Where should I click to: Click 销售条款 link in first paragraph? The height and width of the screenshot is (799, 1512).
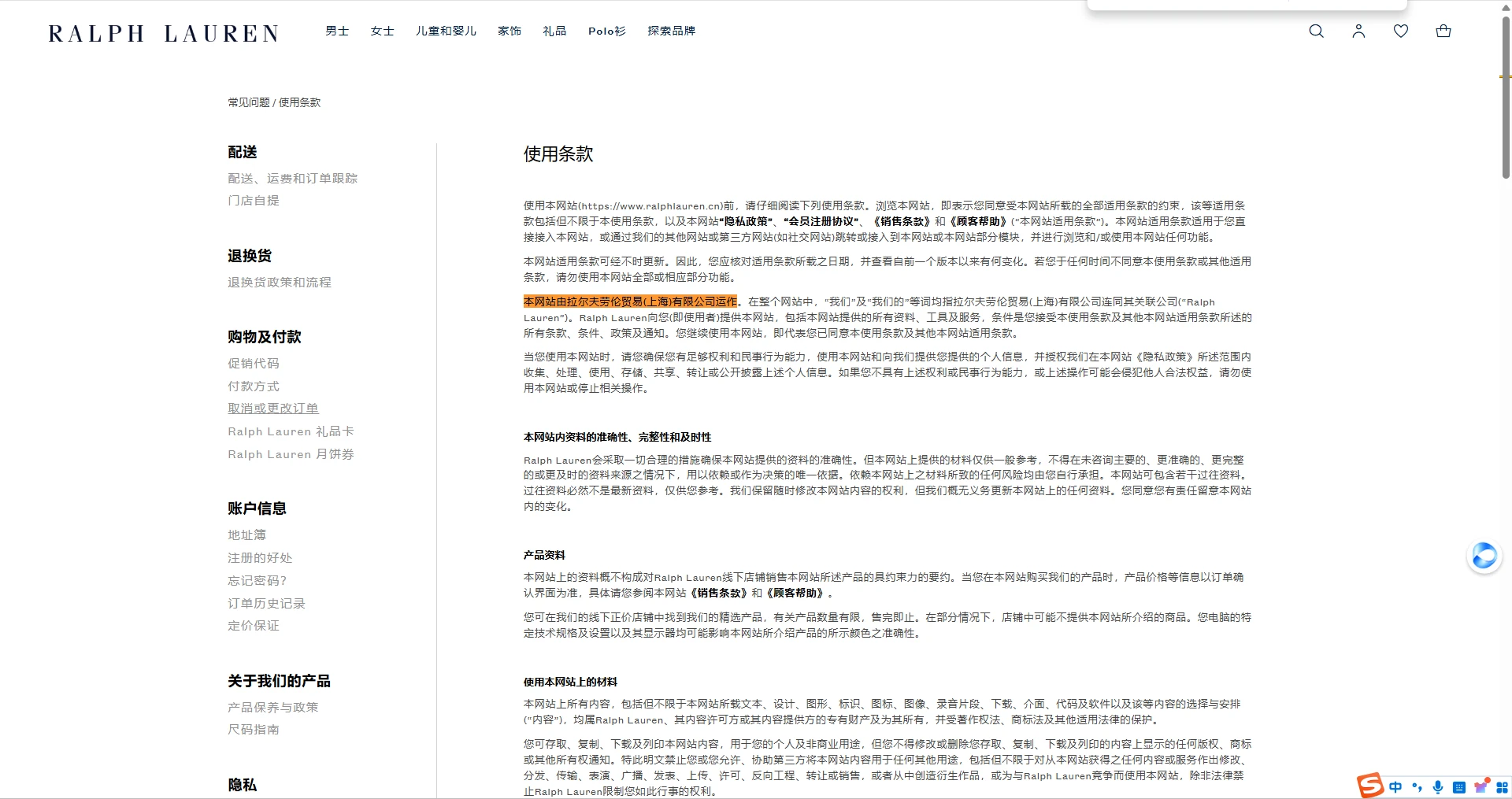click(x=902, y=222)
